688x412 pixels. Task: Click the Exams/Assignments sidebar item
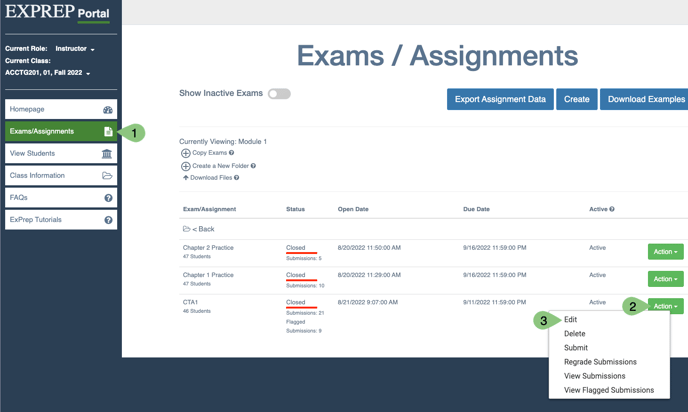click(61, 132)
